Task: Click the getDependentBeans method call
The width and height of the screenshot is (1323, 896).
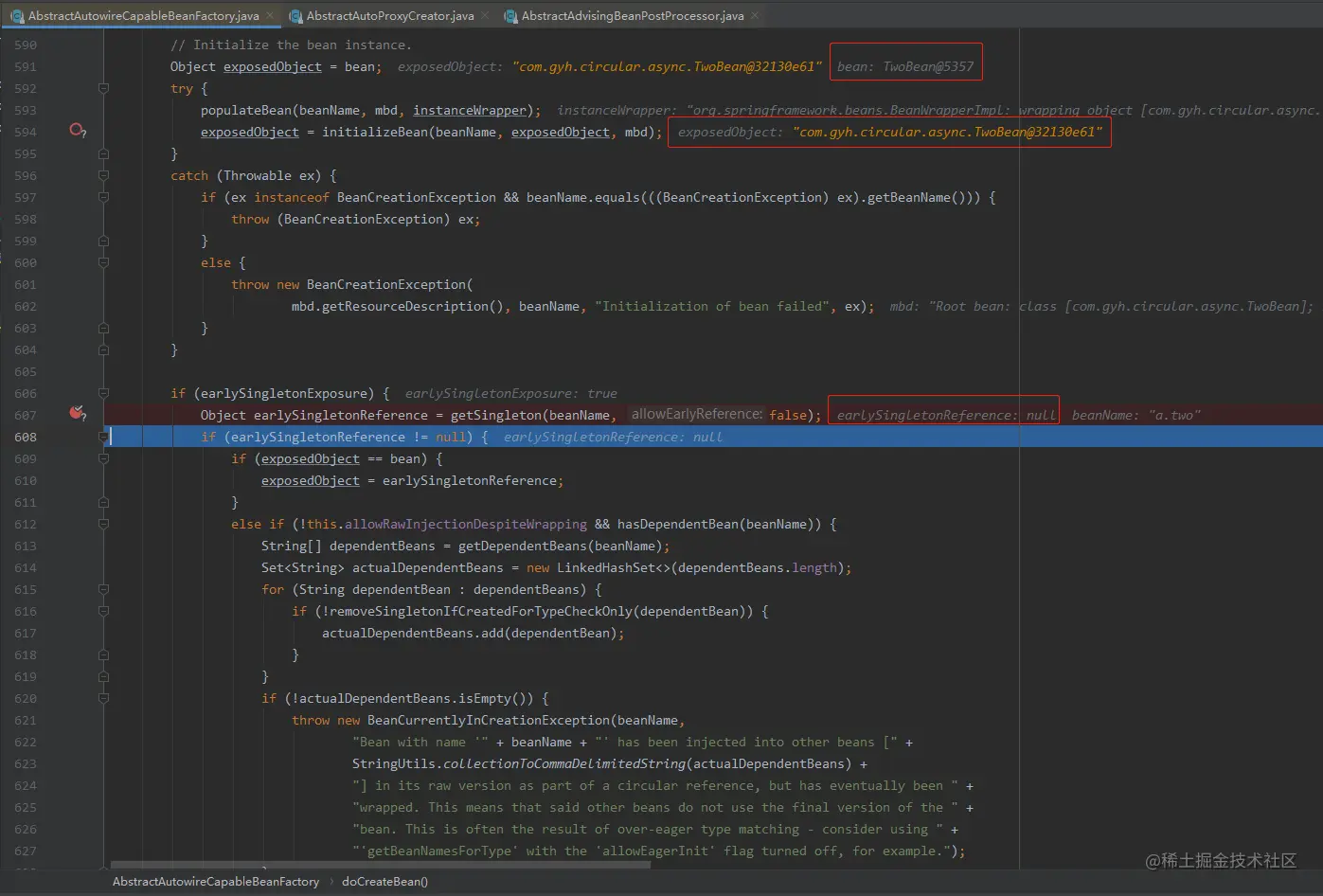Action: coord(523,546)
